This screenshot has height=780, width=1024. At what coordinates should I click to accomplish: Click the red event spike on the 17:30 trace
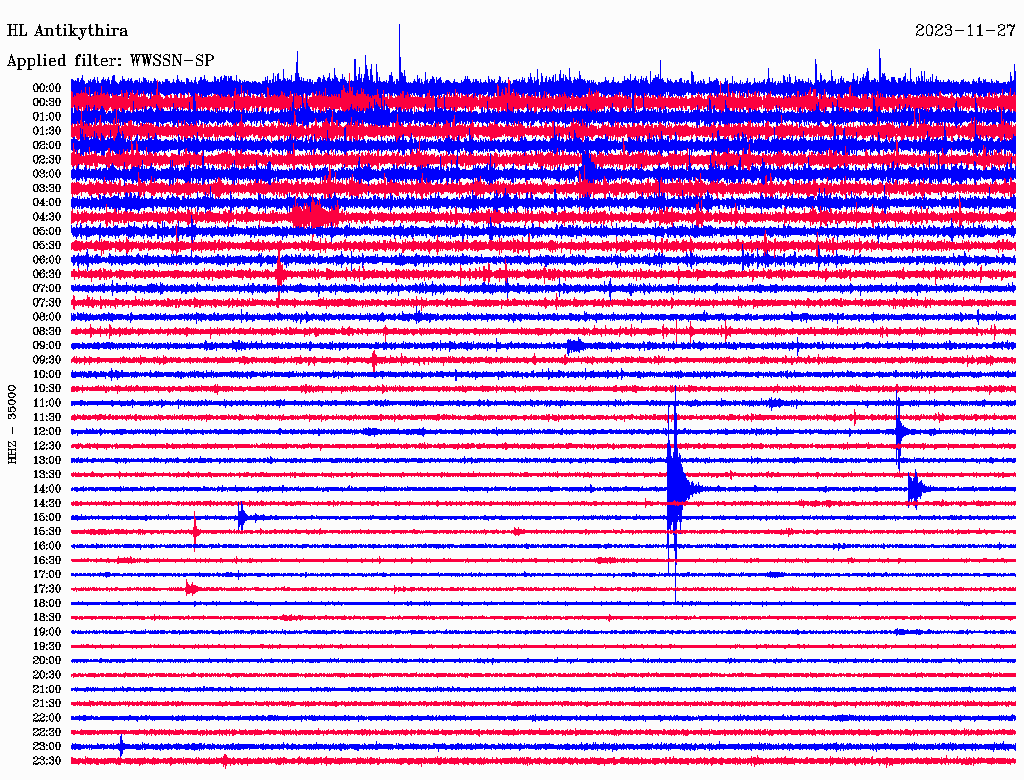coord(191,589)
